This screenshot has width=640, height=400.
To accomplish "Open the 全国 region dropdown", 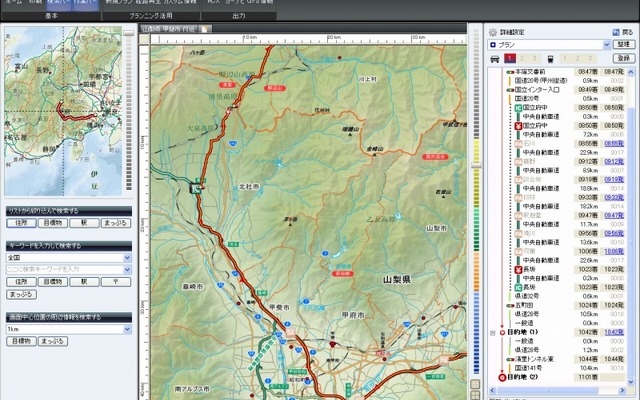I will (x=127, y=258).
